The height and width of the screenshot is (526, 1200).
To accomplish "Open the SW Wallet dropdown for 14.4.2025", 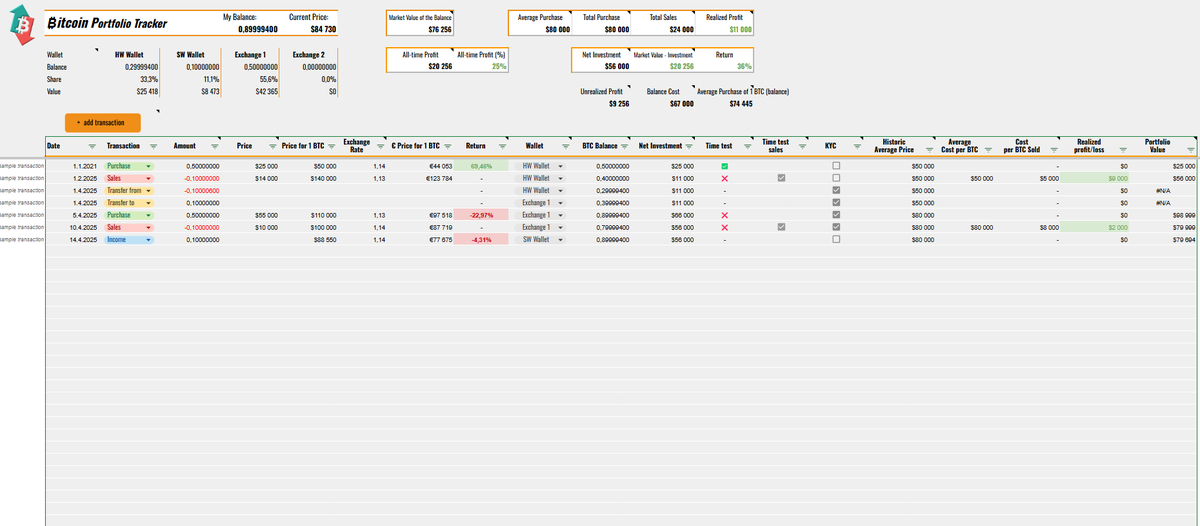I will tap(560, 240).
